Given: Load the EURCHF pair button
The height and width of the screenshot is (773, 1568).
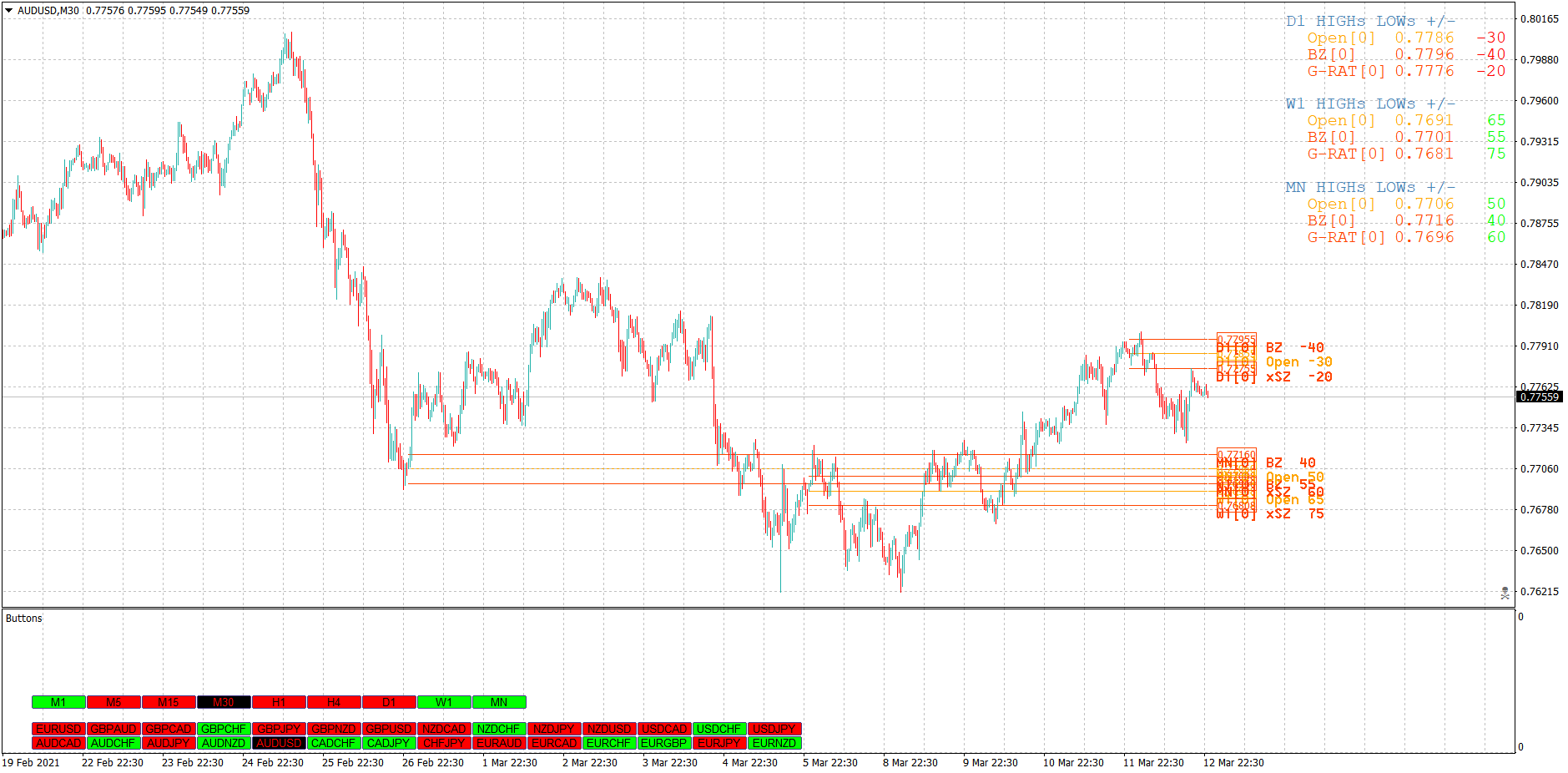Looking at the screenshot, I should coord(609,743).
